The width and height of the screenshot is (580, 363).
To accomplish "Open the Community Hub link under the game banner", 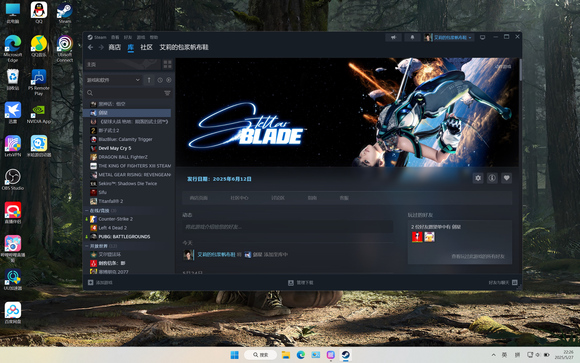I will [x=239, y=198].
